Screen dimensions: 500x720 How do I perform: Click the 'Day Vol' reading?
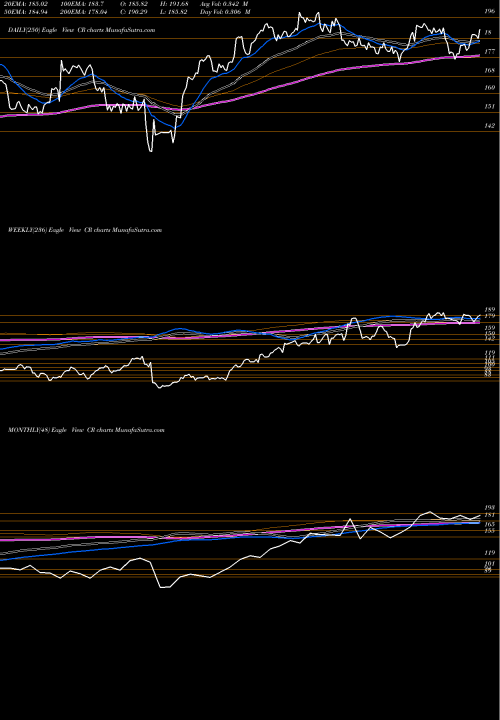coord(225,12)
